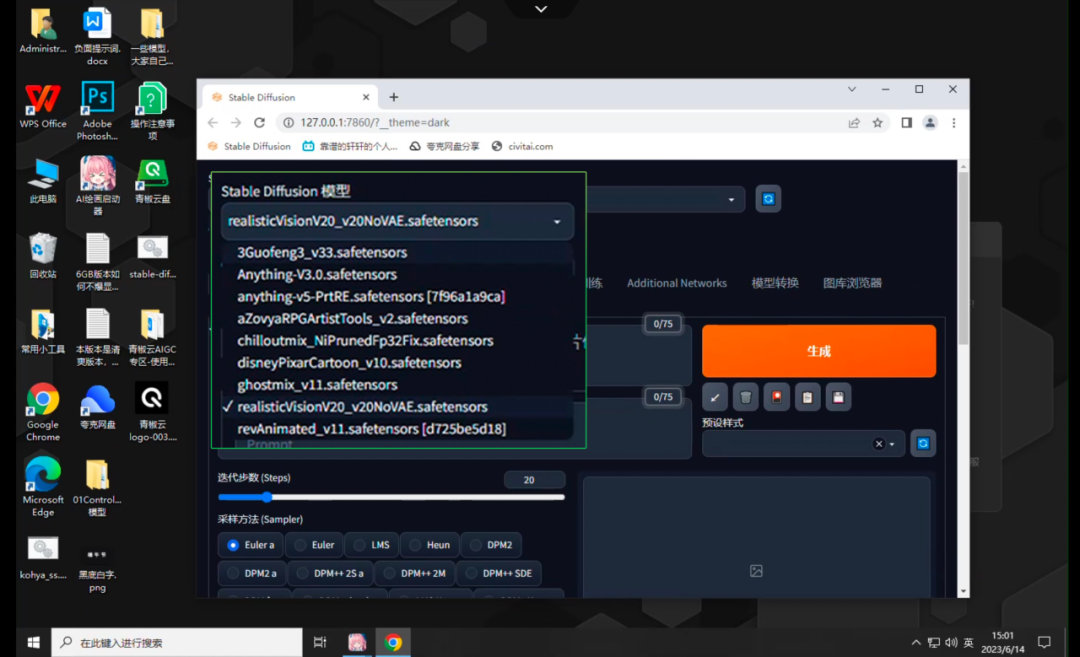Open 夸克网盘 desktop icon
The width and height of the screenshot is (1080, 657).
(x=98, y=408)
